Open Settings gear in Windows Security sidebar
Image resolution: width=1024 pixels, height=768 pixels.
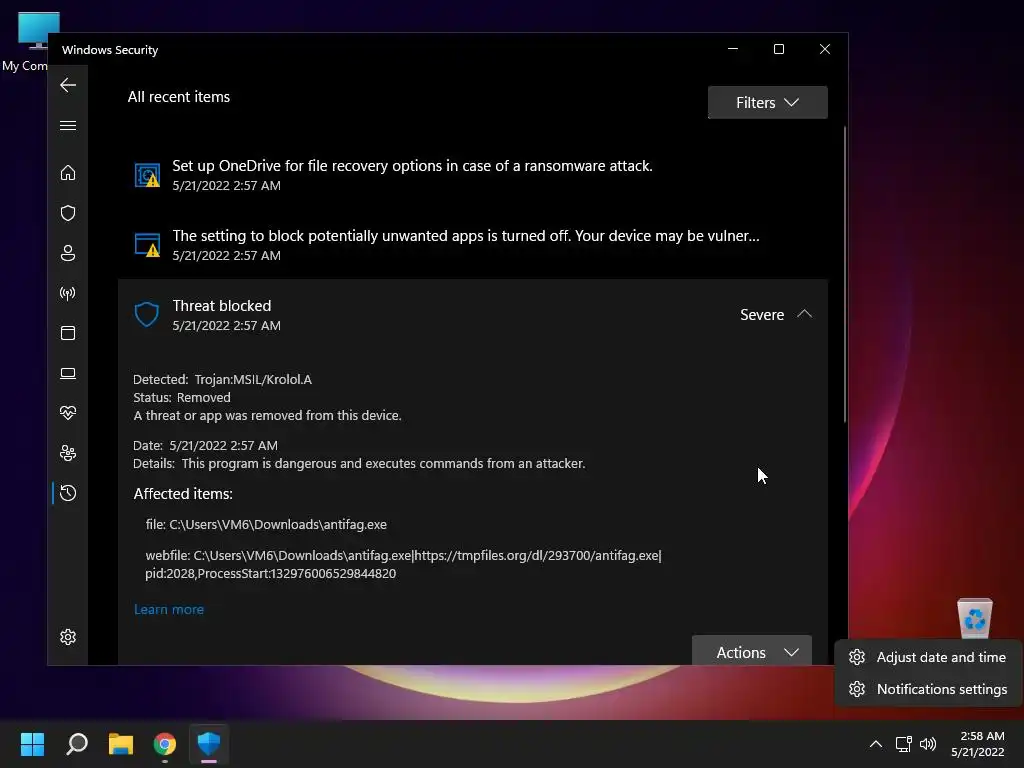68,637
